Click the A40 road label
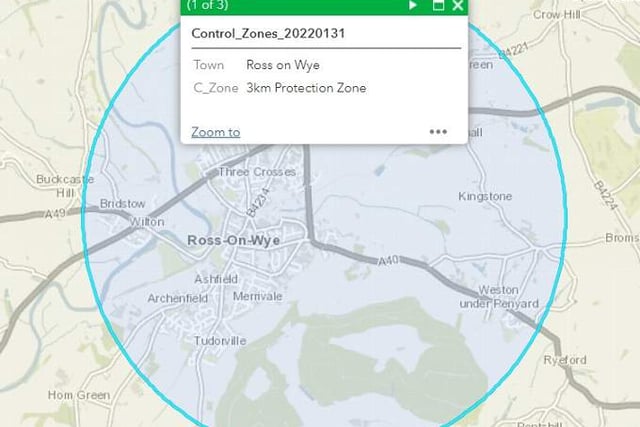The width and height of the screenshot is (640, 427). pyautogui.click(x=389, y=261)
